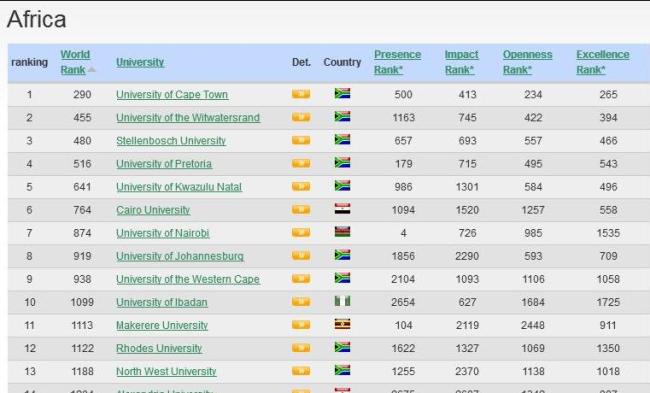The height and width of the screenshot is (393, 650).
Task: Sort table by Presence Rank header
Action: [397, 62]
